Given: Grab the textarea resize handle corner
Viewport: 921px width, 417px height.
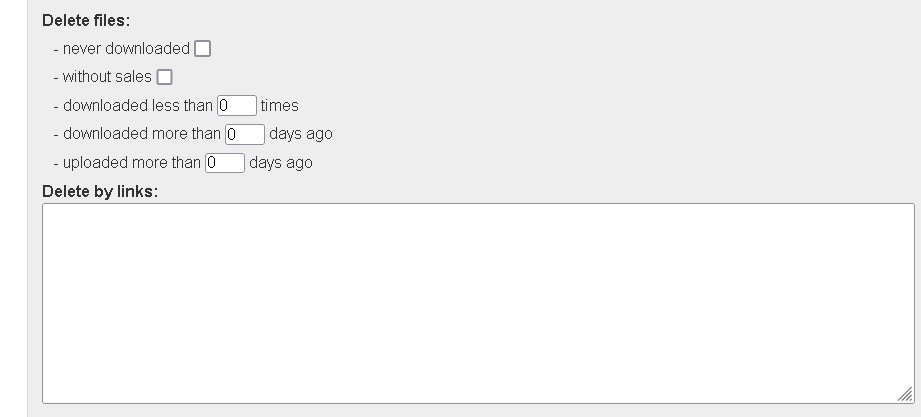Looking at the screenshot, I should (905, 394).
